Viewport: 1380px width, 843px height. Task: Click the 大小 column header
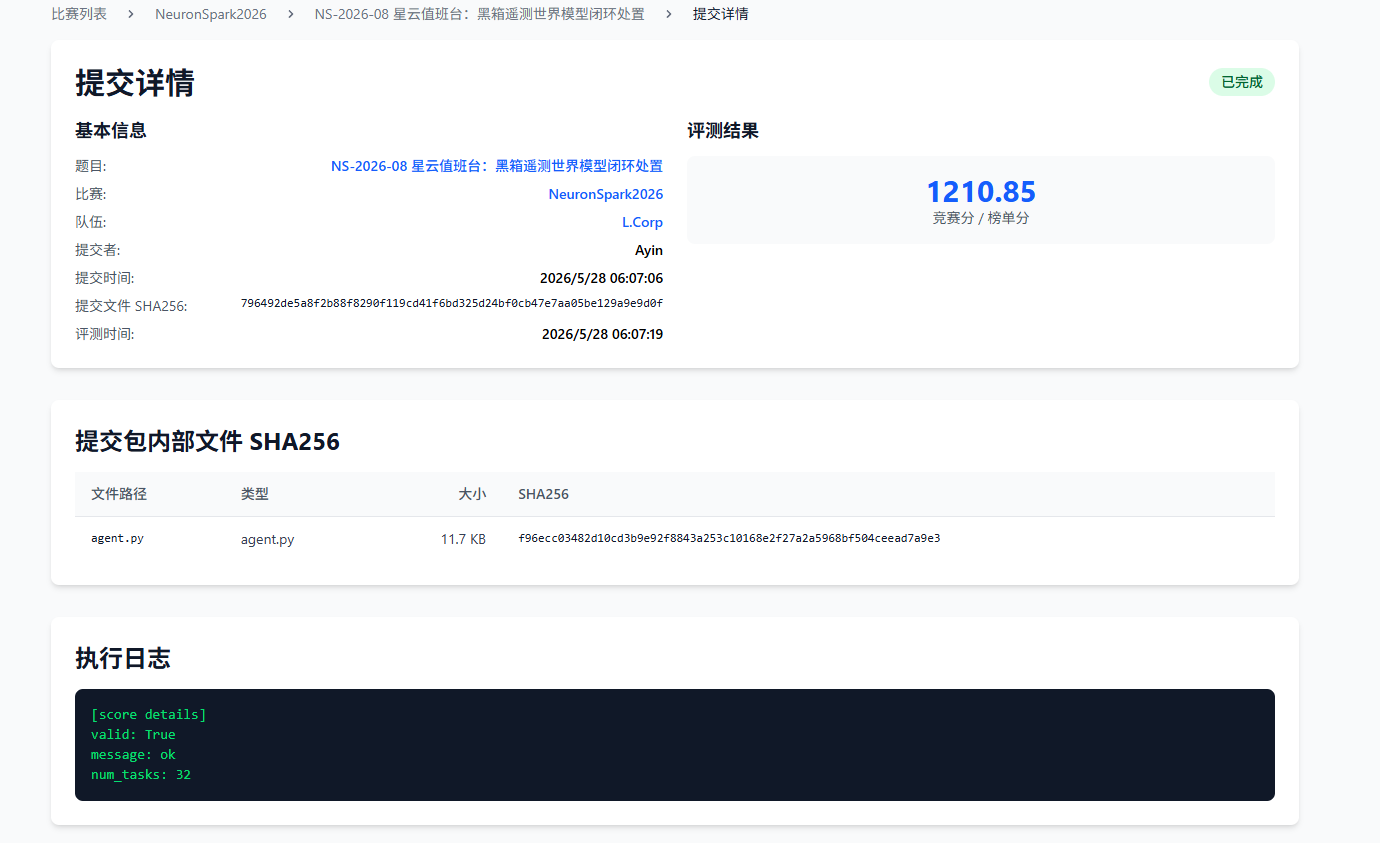472,494
